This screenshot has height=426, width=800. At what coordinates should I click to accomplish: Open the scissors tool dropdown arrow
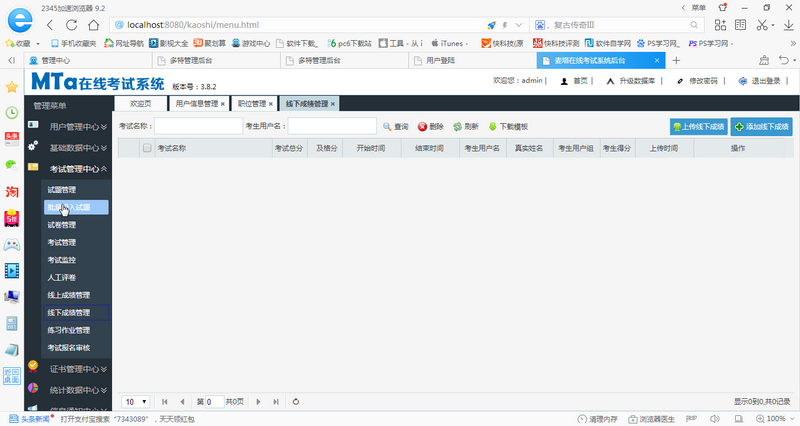[x=773, y=26]
